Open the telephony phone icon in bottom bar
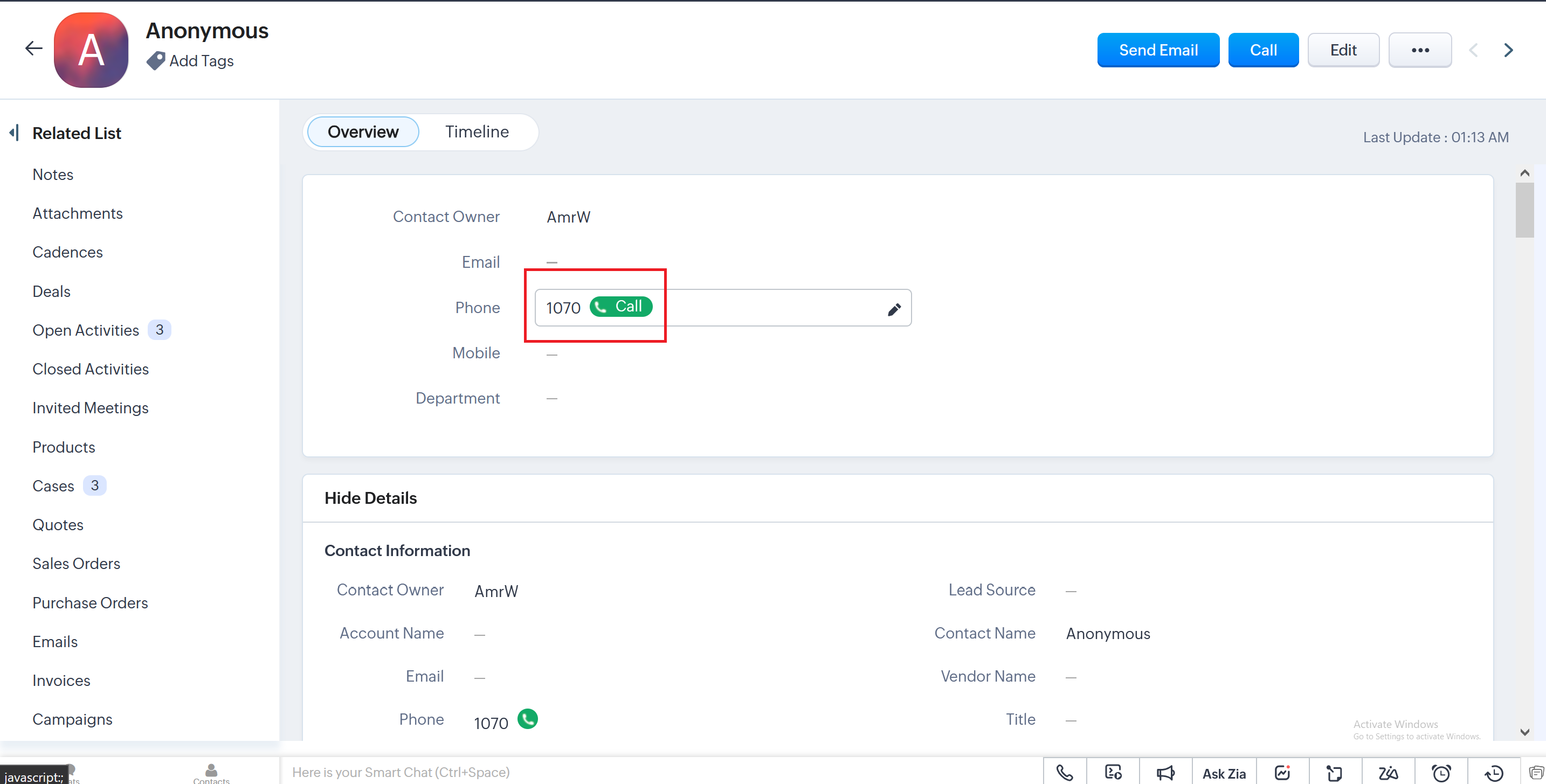Image resolution: width=1546 pixels, height=784 pixels. point(1064,772)
